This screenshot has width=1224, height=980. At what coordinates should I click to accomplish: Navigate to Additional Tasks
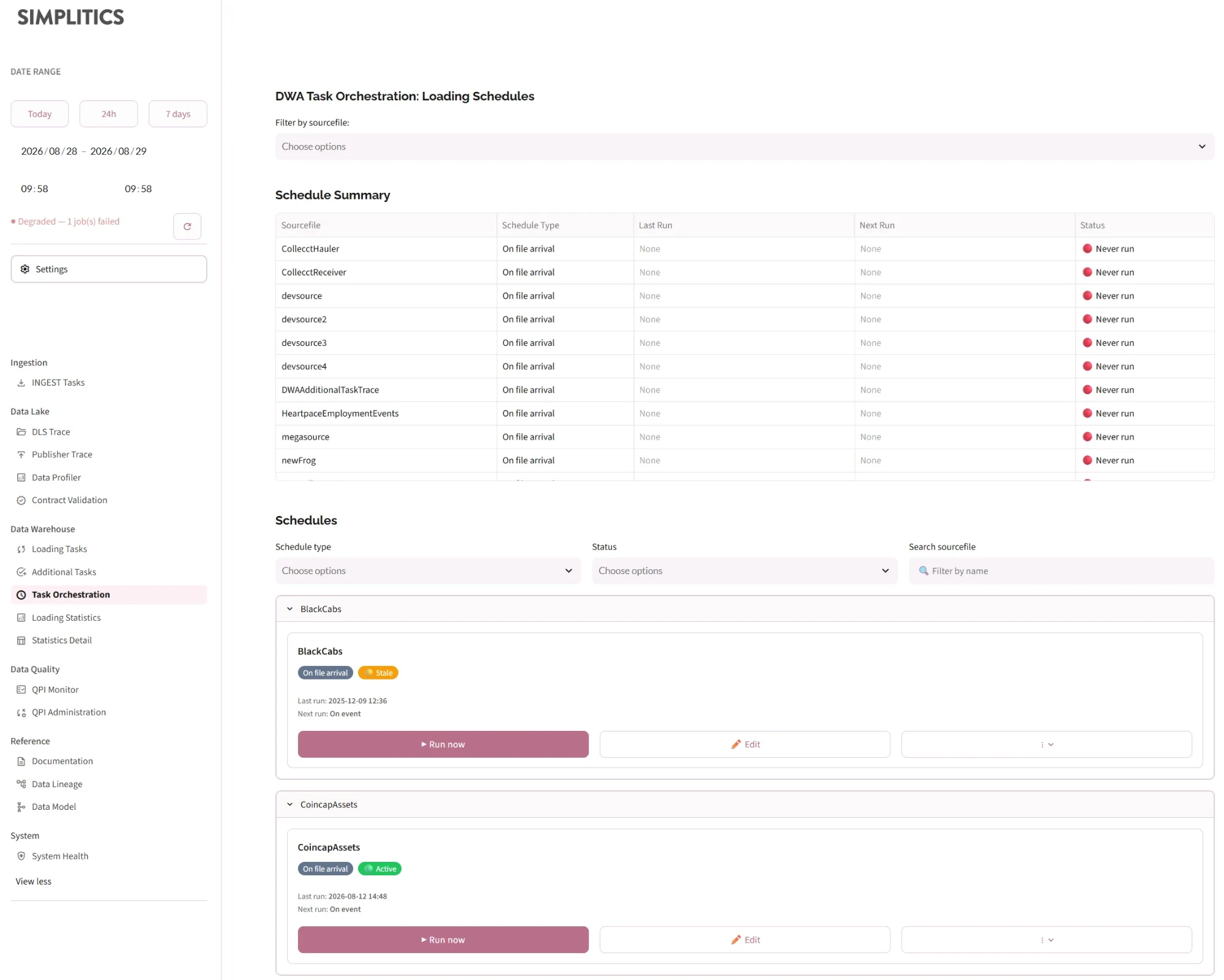pos(64,572)
